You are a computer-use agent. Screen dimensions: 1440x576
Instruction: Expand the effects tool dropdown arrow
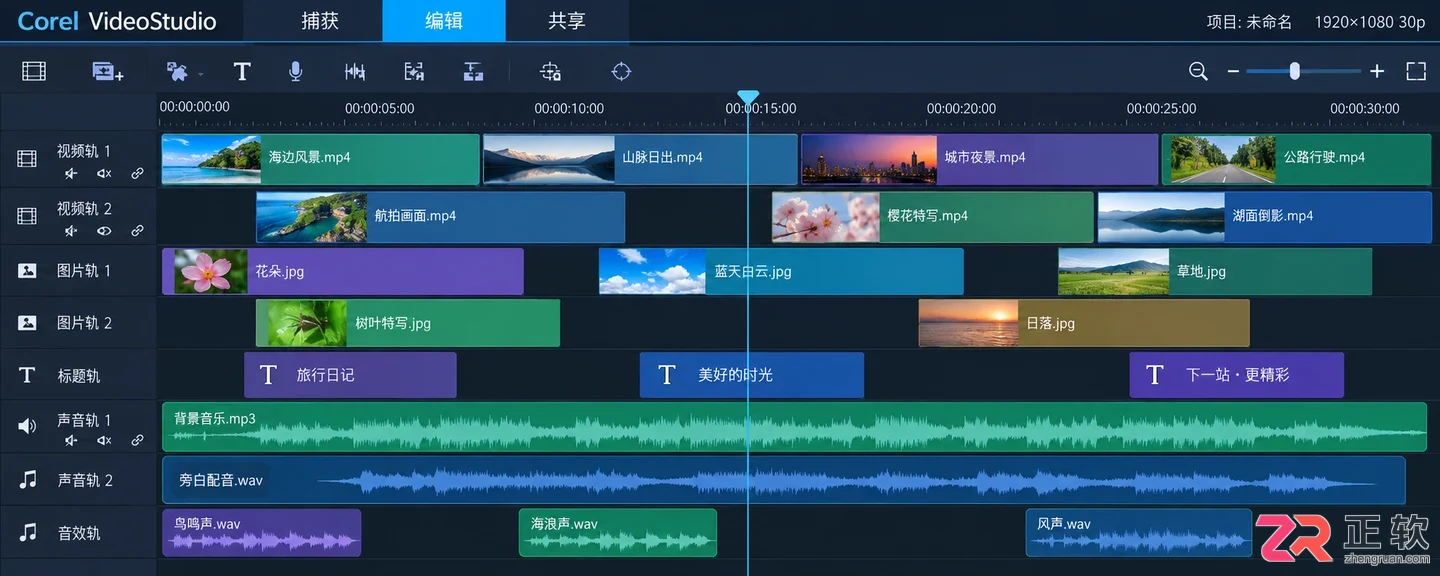point(201,74)
